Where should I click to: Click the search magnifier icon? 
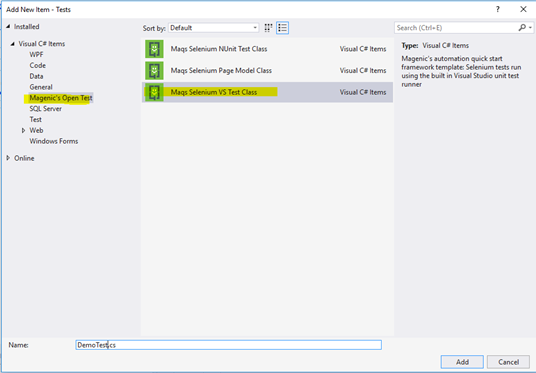click(x=522, y=28)
